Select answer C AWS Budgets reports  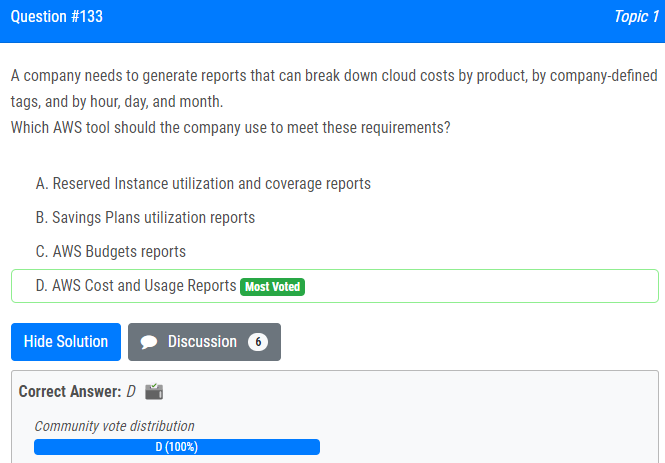pos(111,251)
